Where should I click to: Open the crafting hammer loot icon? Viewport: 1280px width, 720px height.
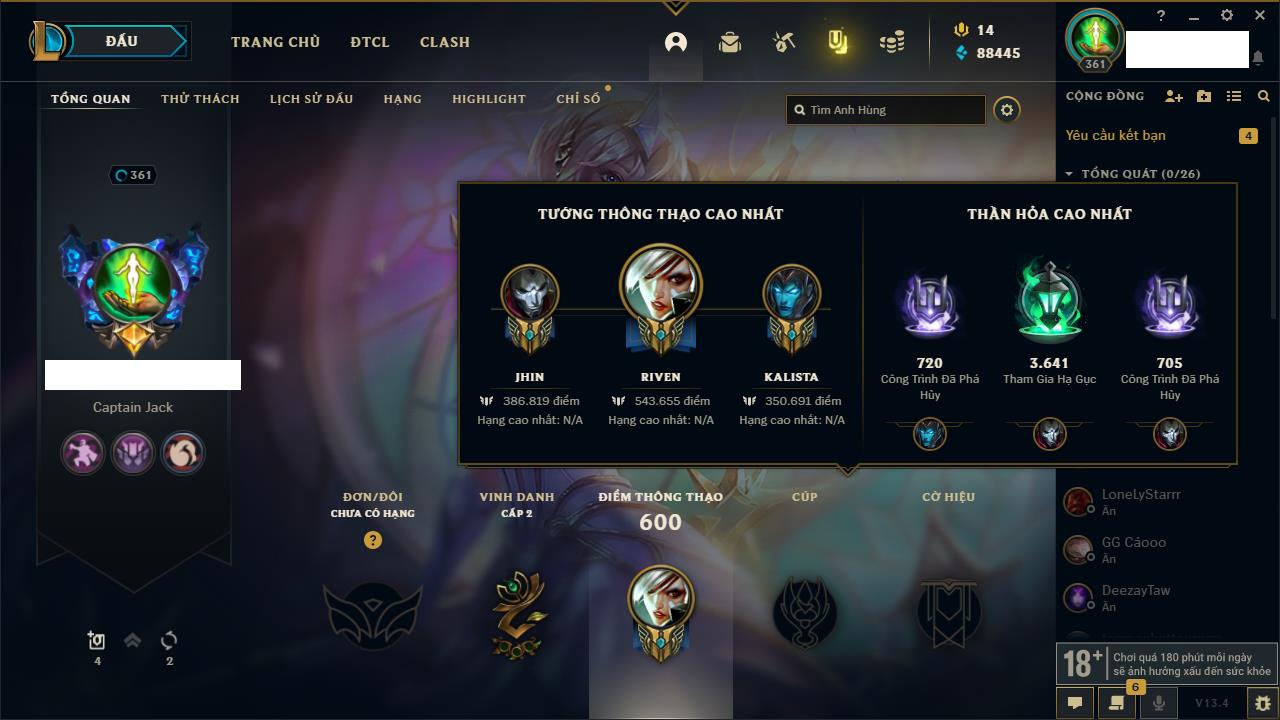pyautogui.click(x=784, y=42)
